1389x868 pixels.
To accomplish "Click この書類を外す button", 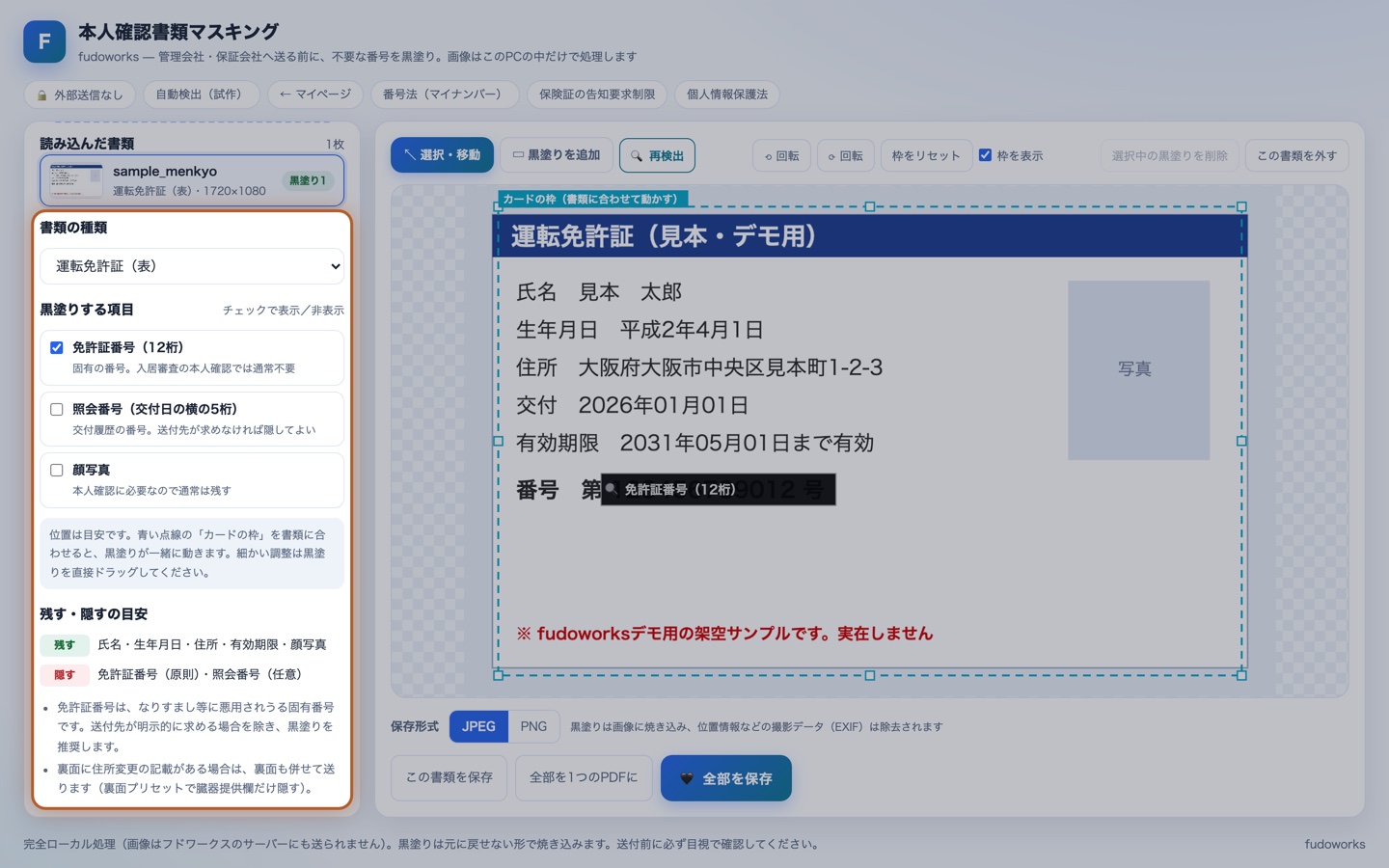I will [x=1296, y=155].
